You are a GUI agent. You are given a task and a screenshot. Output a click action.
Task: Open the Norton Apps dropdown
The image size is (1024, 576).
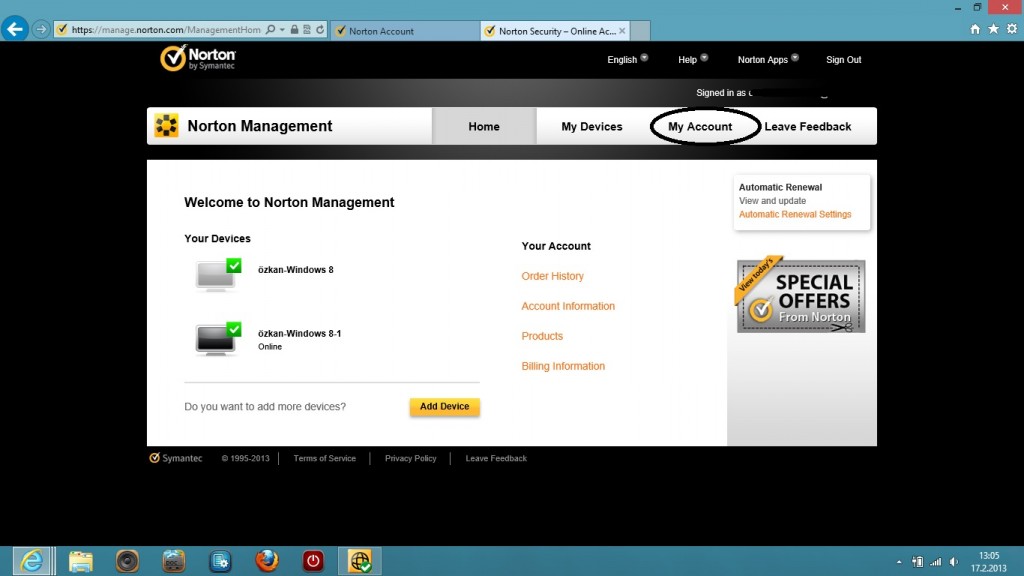(768, 60)
